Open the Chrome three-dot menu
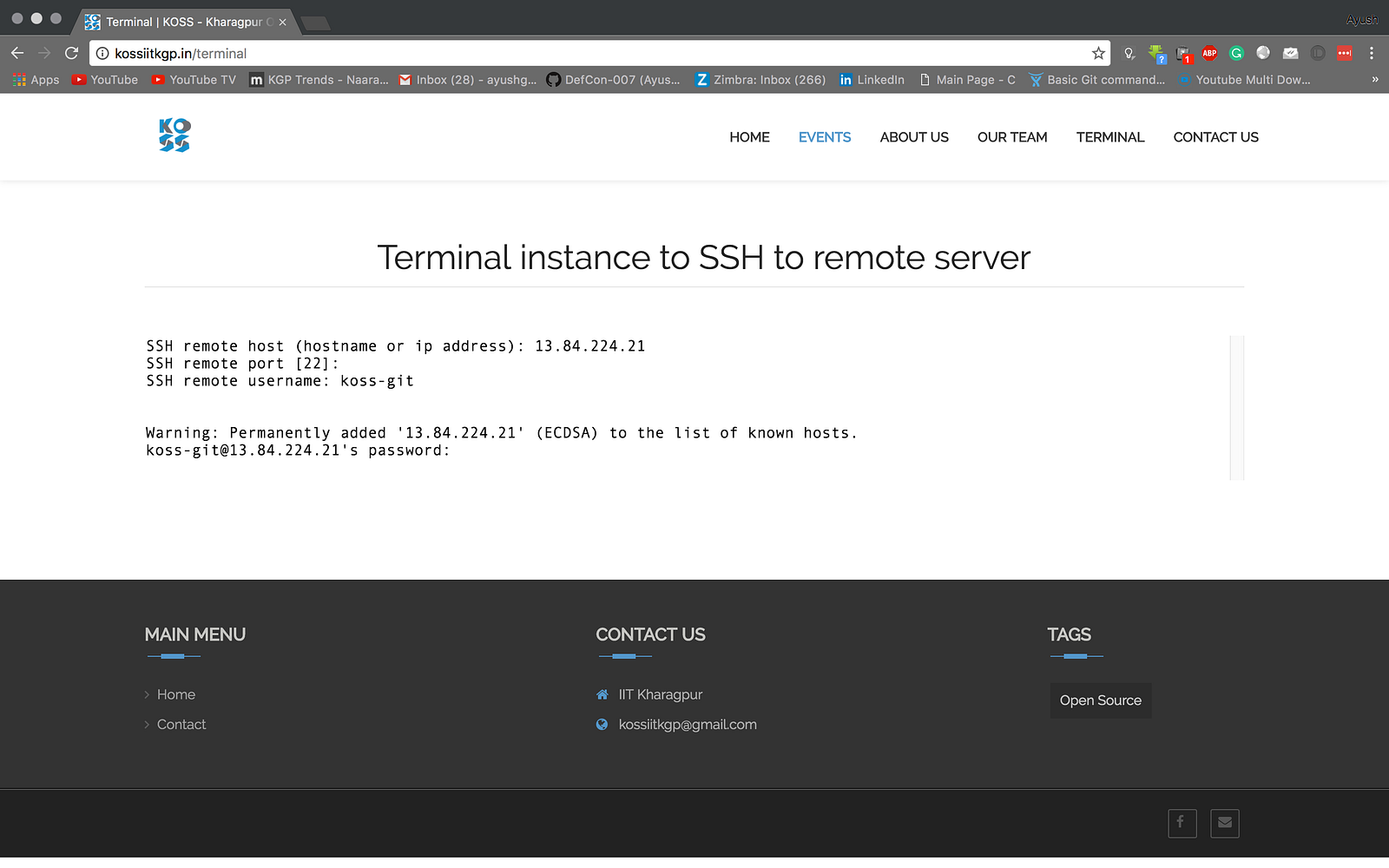The width and height of the screenshot is (1389, 868). (1372, 53)
